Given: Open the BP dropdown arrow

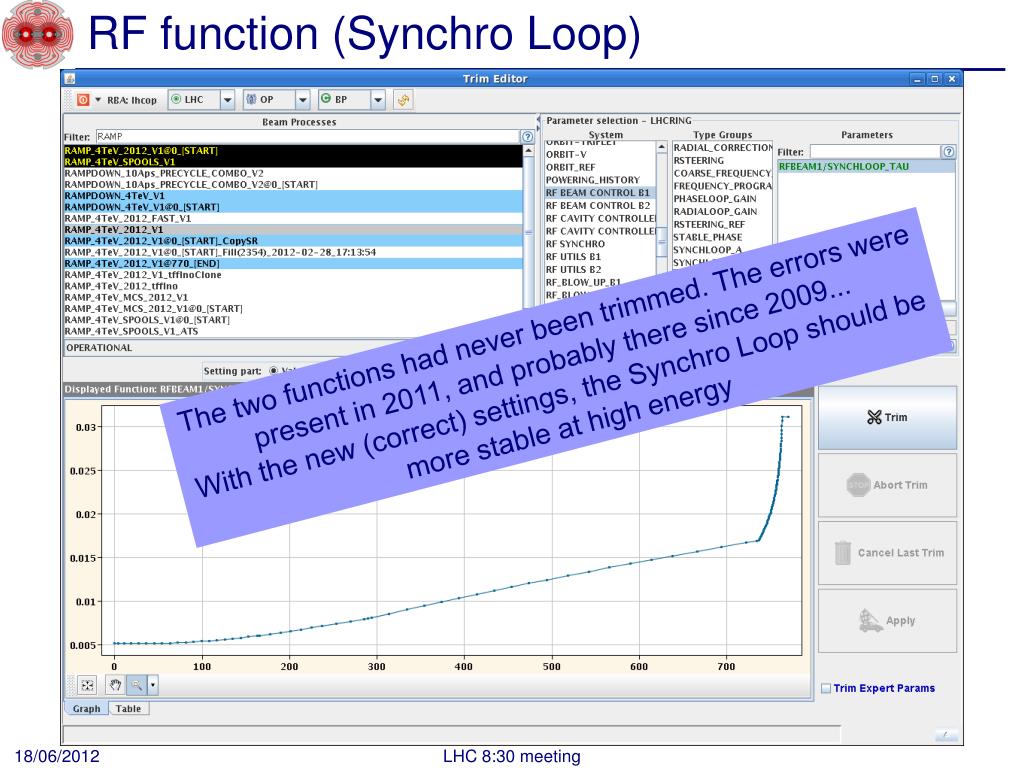Looking at the screenshot, I should (x=378, y=100).
